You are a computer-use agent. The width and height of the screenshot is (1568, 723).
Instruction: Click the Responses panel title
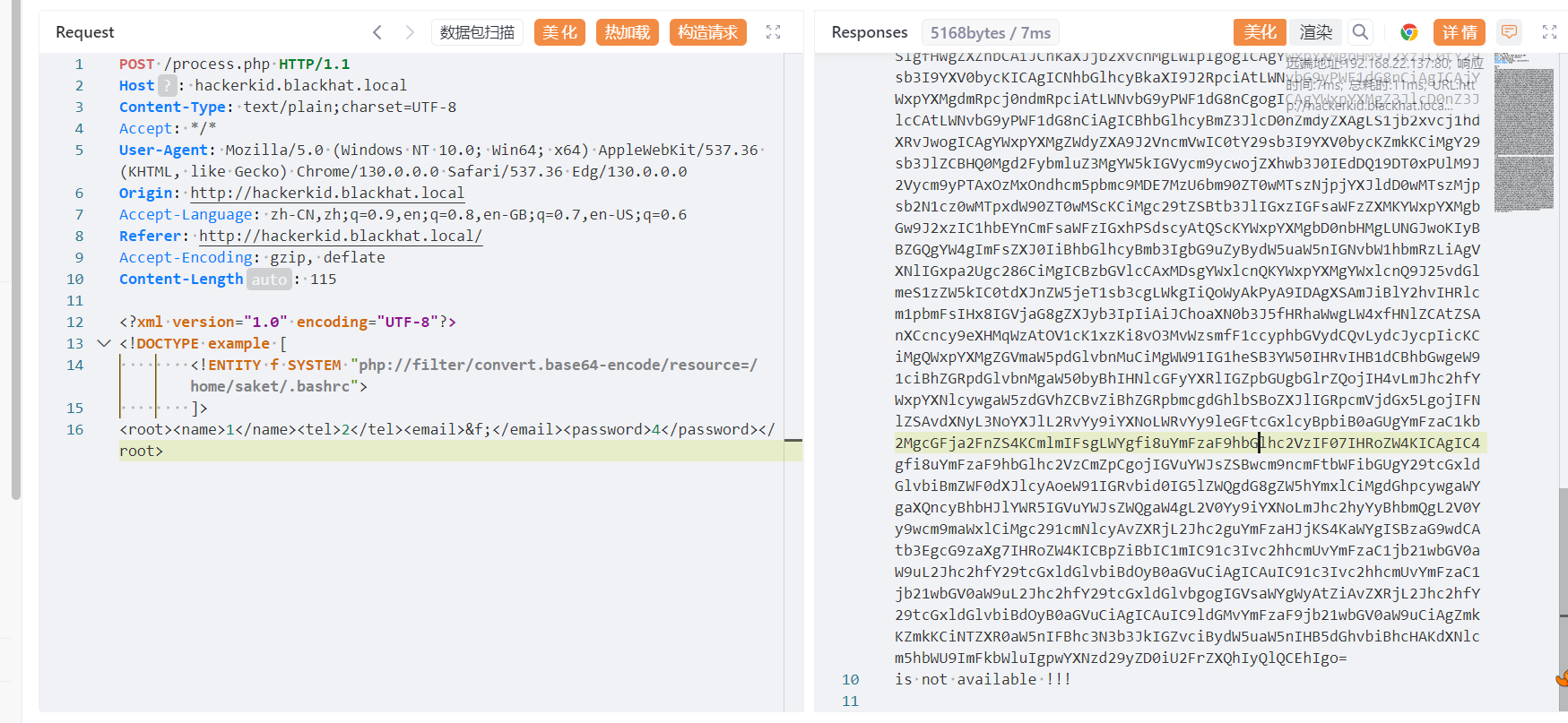(x=870, y=32)
